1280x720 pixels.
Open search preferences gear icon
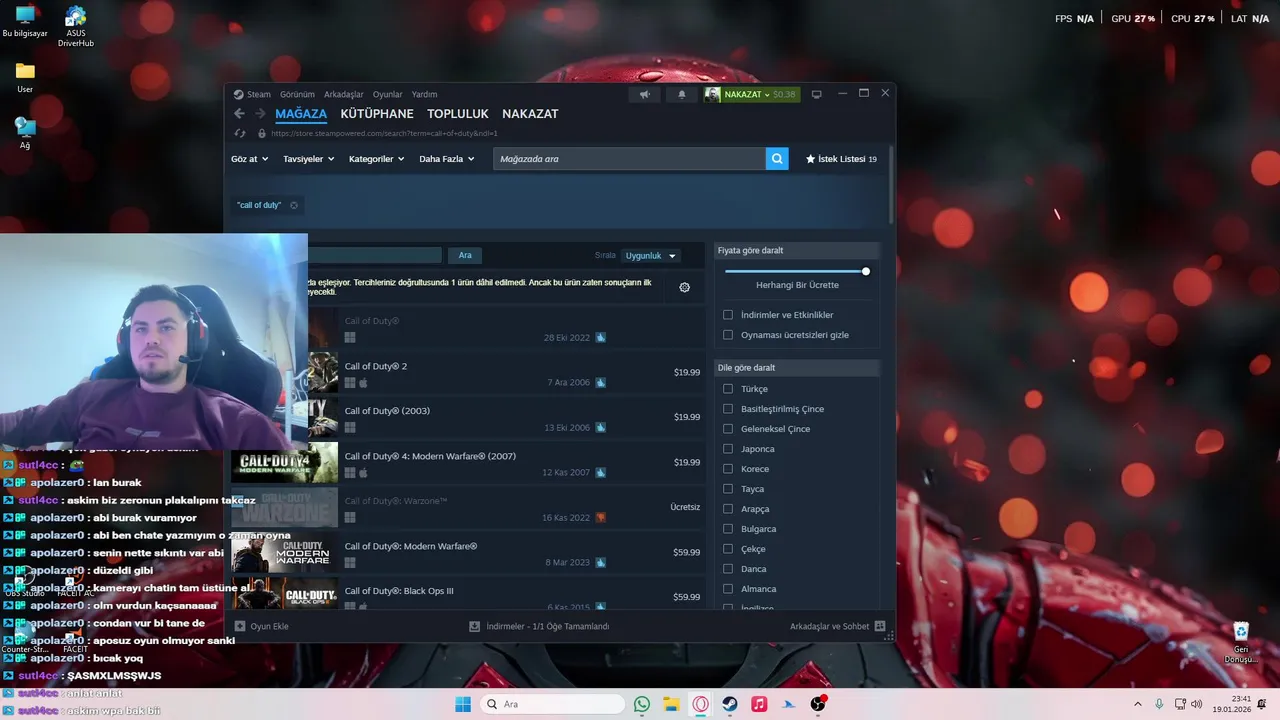[x=685, y=287]
